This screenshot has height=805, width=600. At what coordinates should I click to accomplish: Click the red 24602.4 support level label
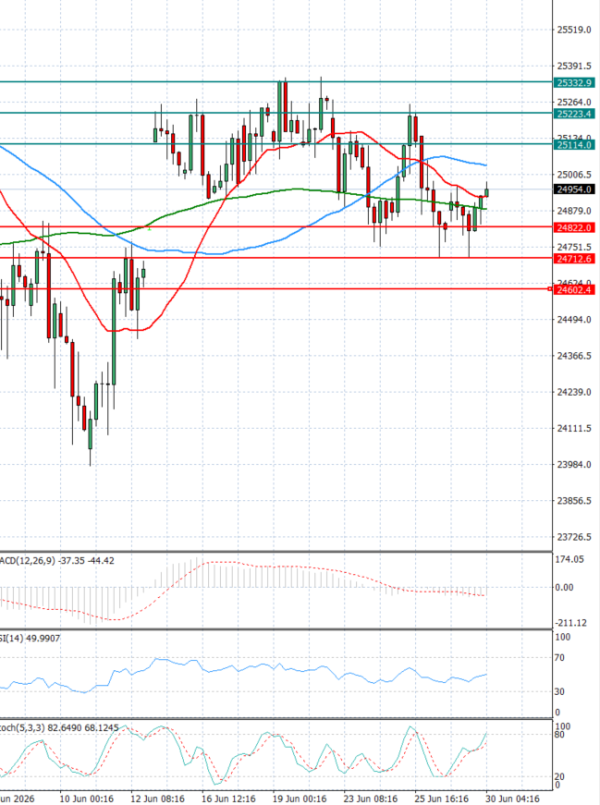[574, 290]
